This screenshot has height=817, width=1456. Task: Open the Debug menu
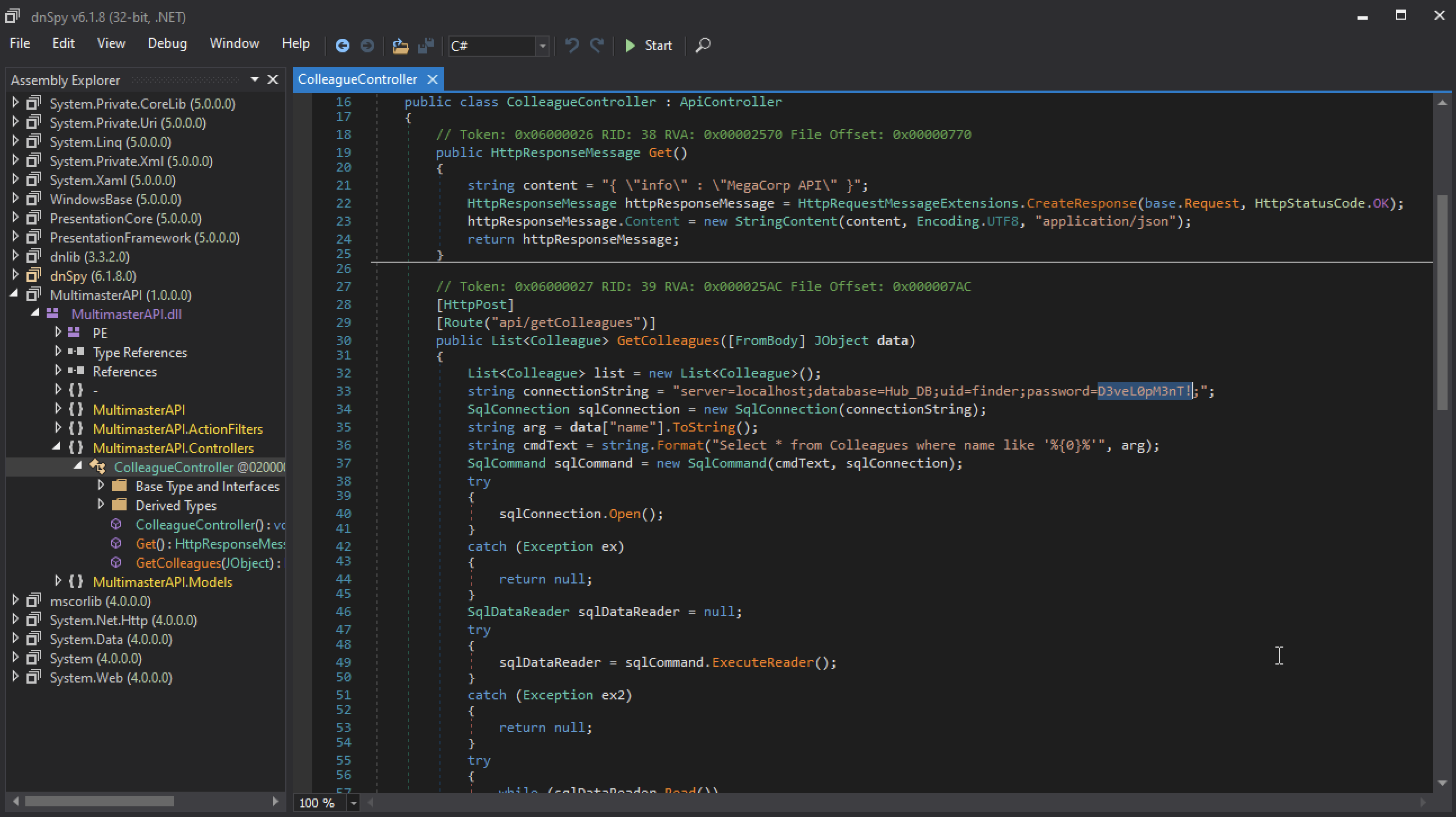(167, 43)
